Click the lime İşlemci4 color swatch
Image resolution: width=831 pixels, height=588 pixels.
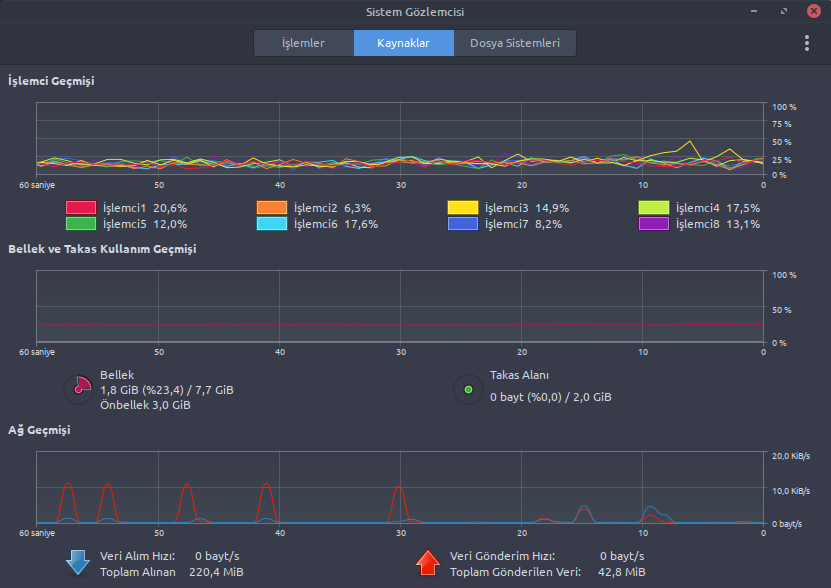pyautogui.click(x=653, y=207)
